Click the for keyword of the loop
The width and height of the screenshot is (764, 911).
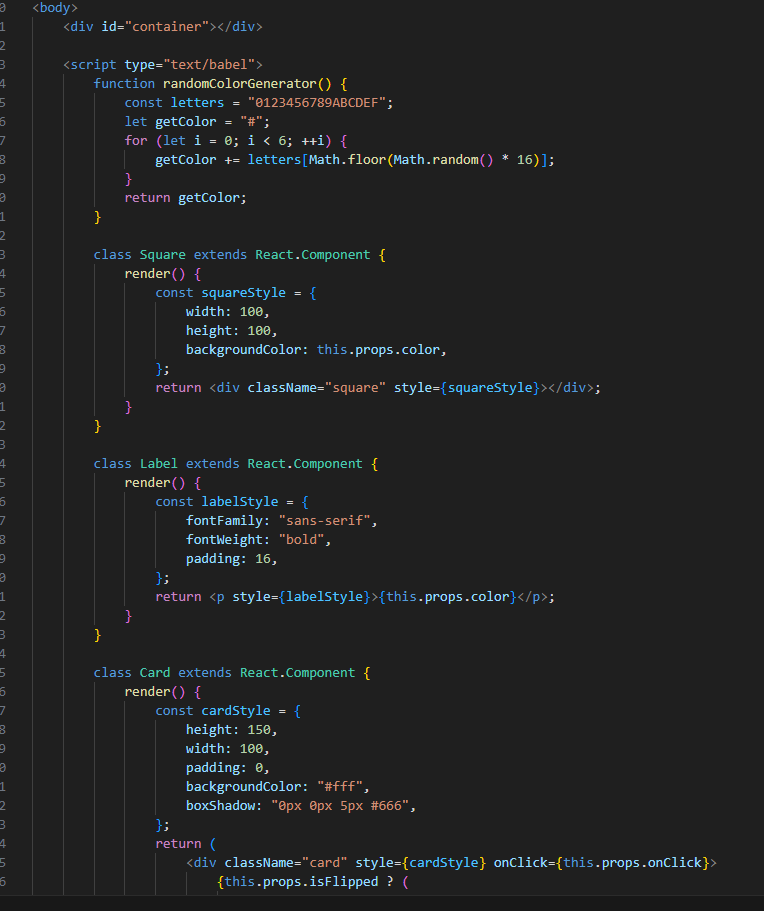point(136,141)
